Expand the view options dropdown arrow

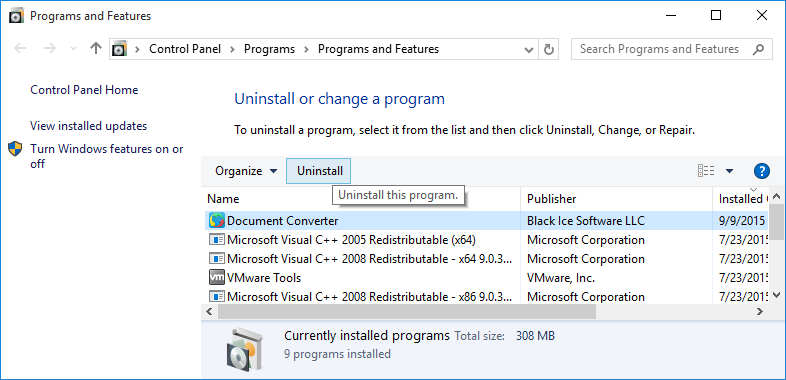(x=729, y=171)
